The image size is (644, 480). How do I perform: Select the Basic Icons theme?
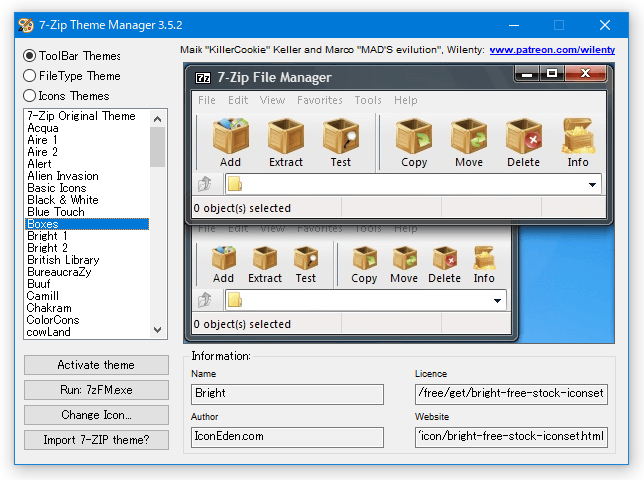(x=87, y=188)
